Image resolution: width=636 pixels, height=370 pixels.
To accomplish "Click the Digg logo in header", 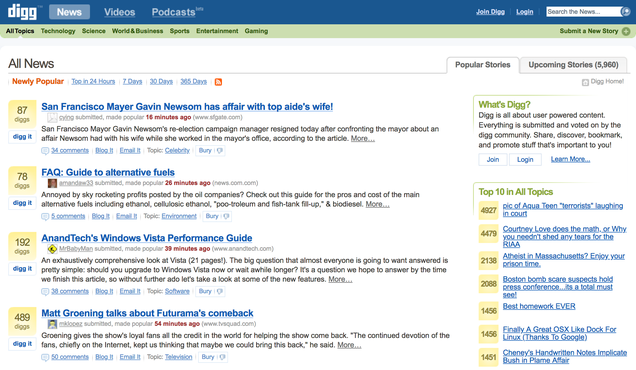I will [x=22, y=12].
